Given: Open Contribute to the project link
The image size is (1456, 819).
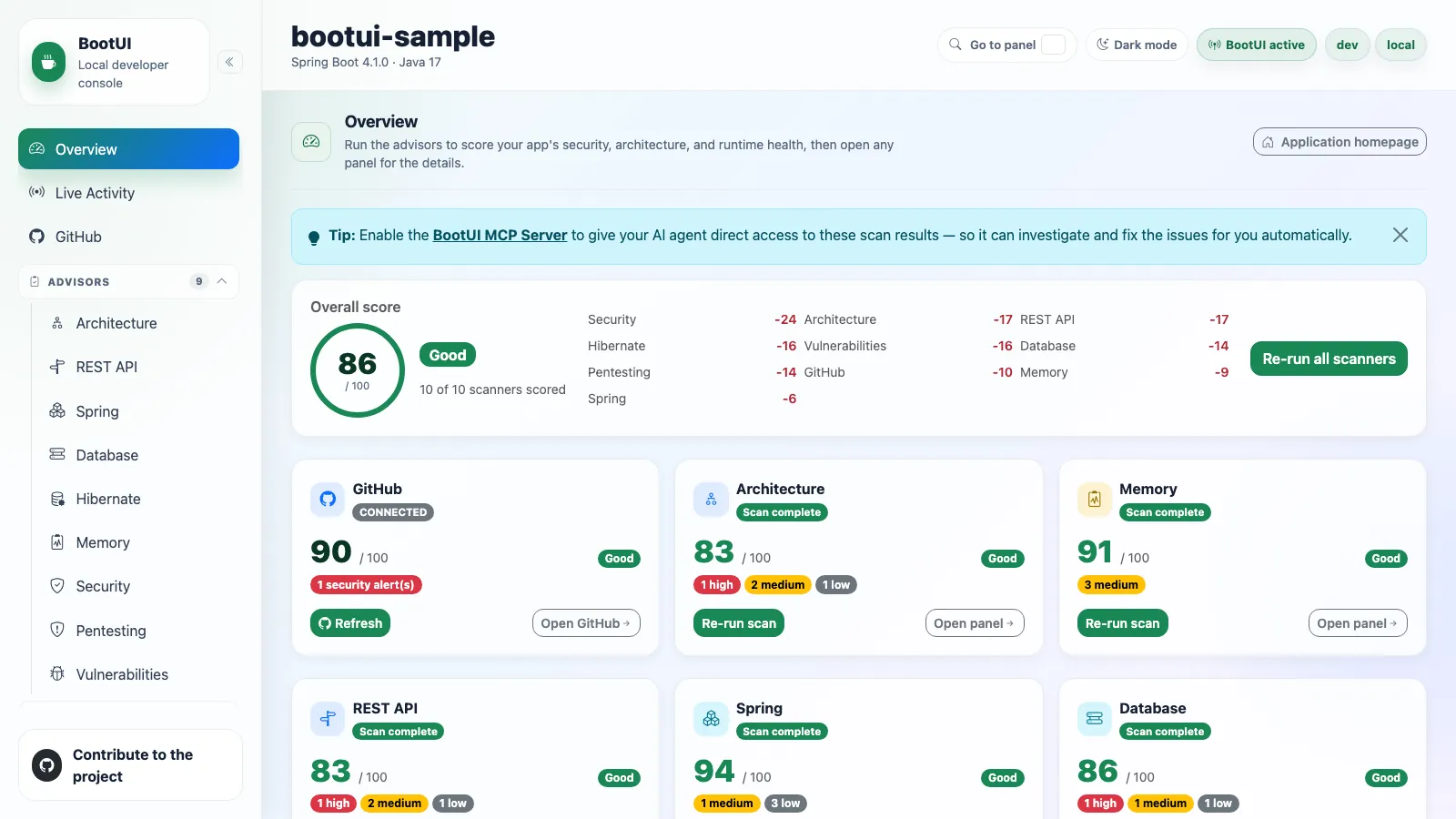Looking at the screenshot, I should click(130, 765).
